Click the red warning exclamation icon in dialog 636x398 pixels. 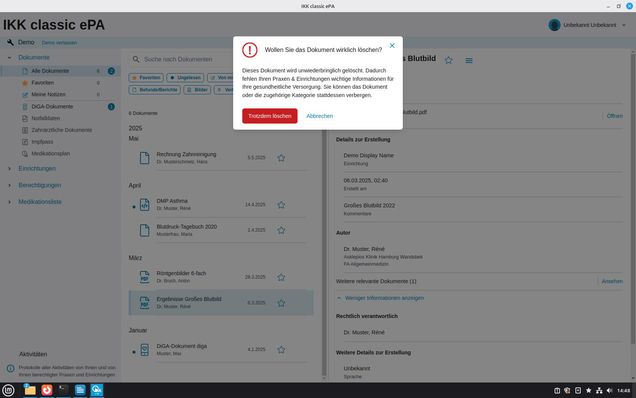coord(250,50)
